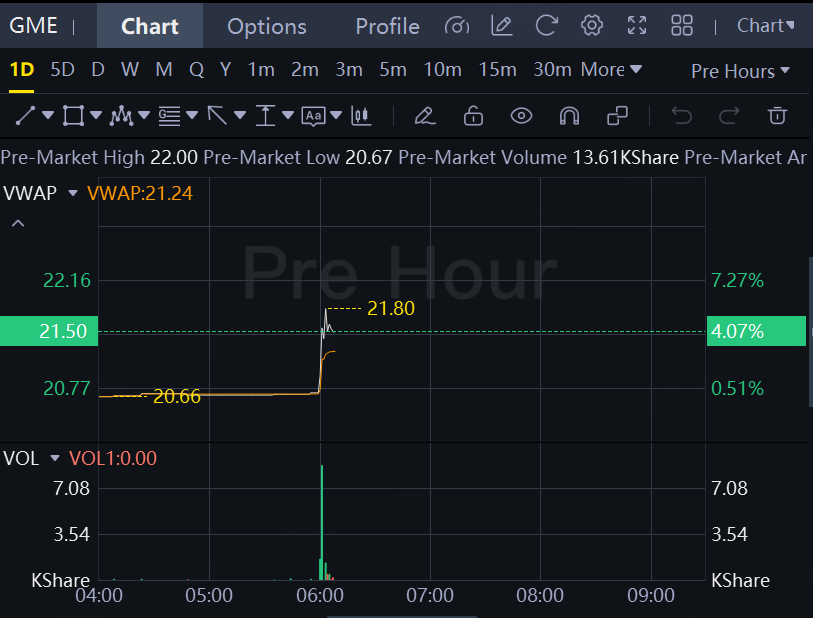Toggle the magnet snap mode
The image size is (813, 618).
[x=569, y=116]
